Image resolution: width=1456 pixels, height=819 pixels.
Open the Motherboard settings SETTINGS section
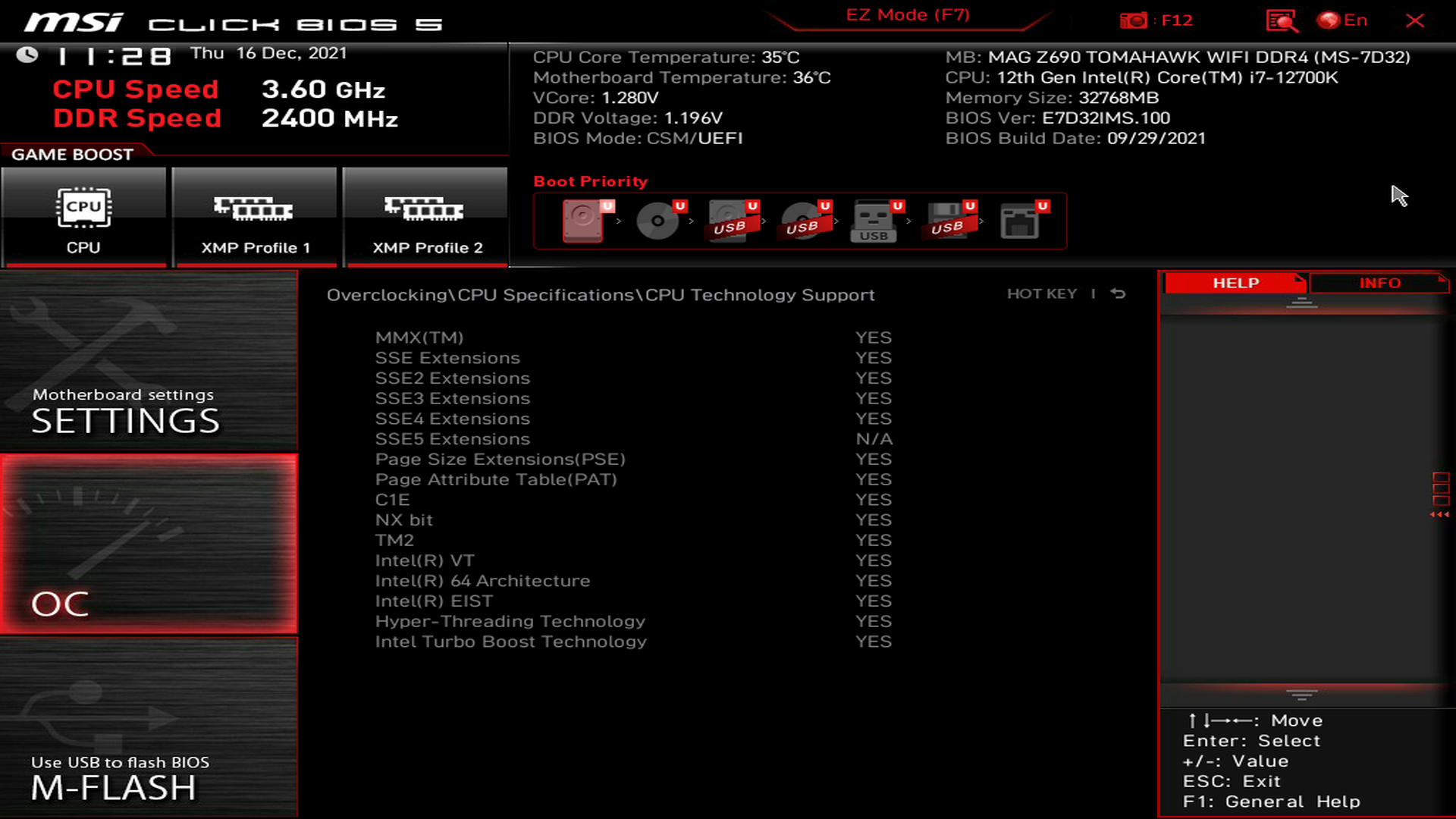149,362
